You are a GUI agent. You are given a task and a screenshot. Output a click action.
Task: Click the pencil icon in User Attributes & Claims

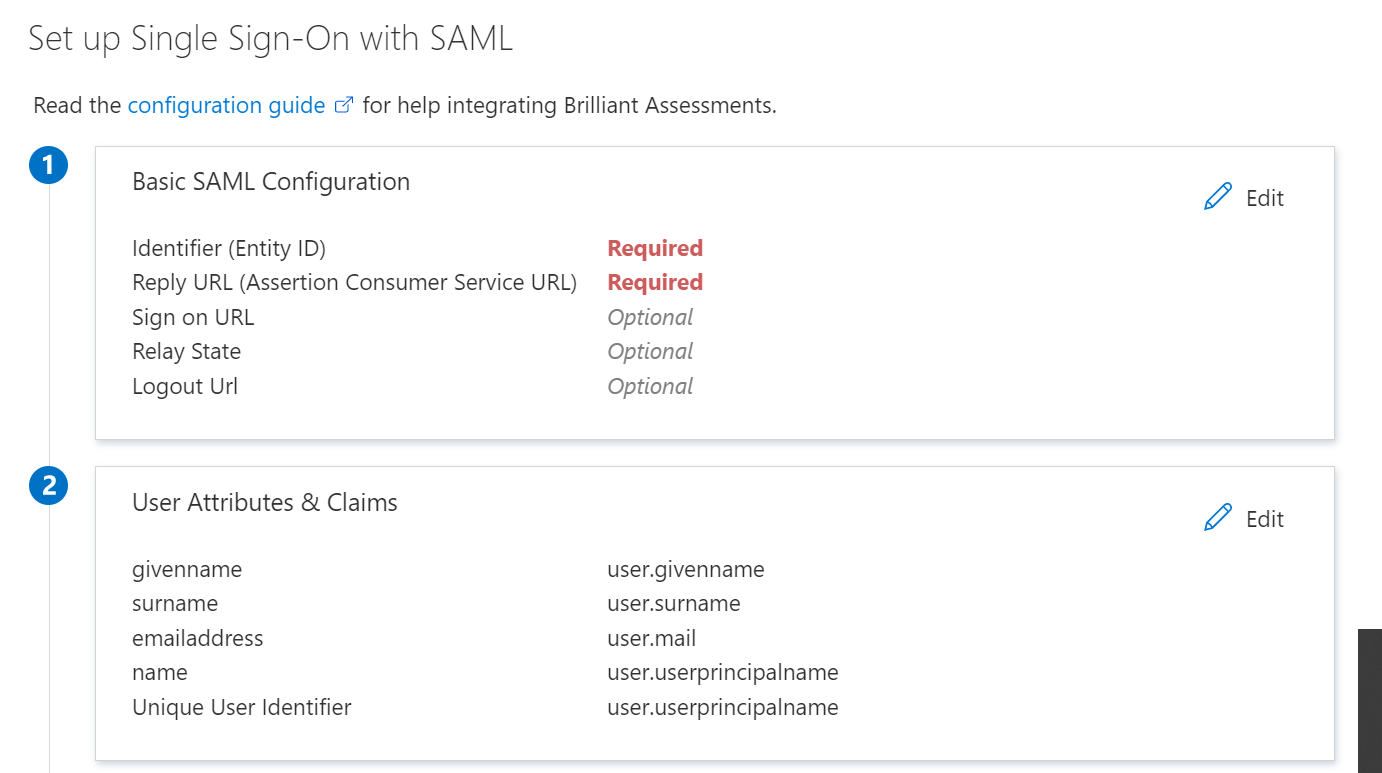[1218, 518]
